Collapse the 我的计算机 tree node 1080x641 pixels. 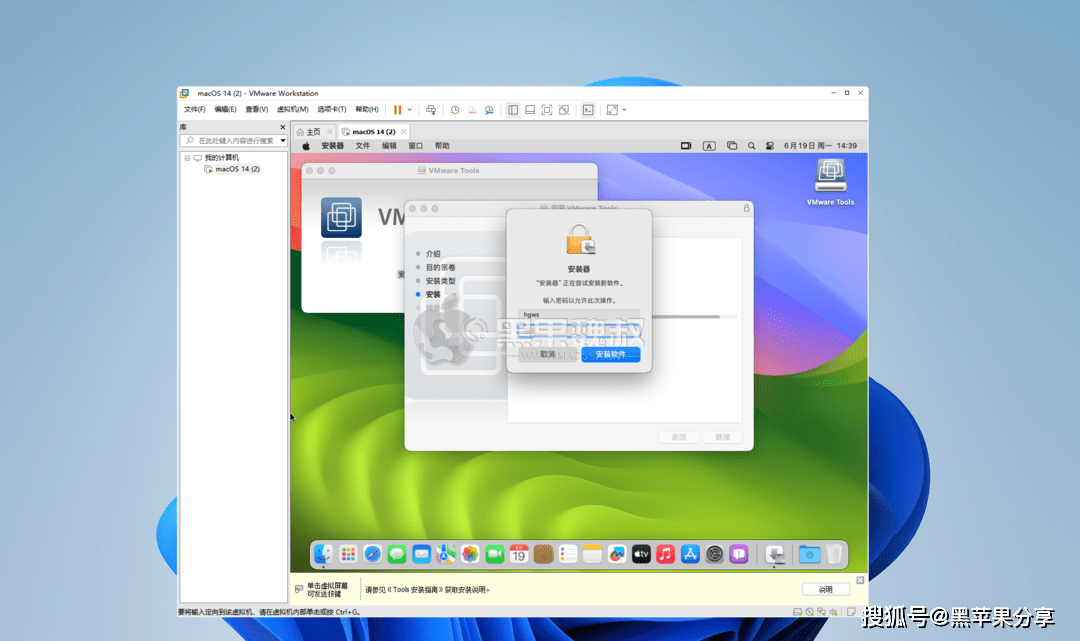(187, 158)
